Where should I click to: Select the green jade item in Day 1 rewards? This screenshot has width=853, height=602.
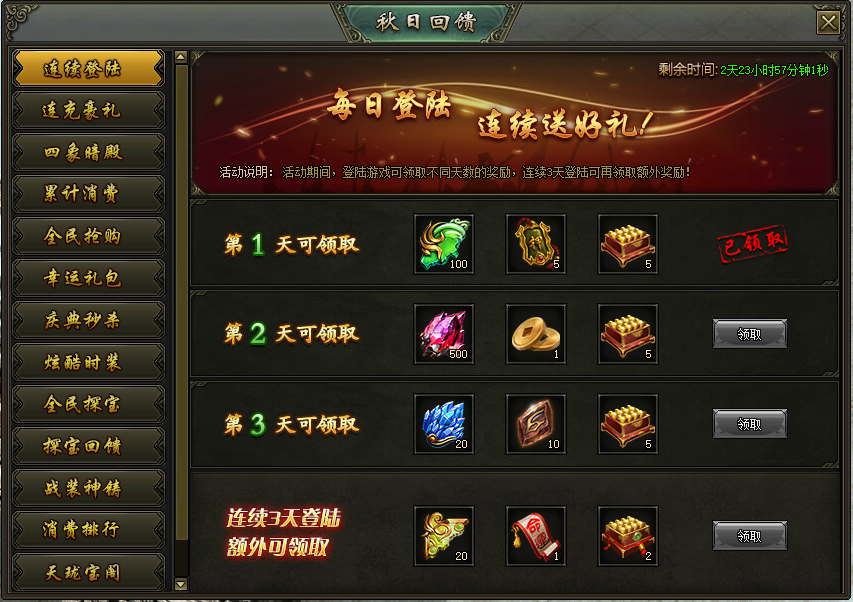444,244
